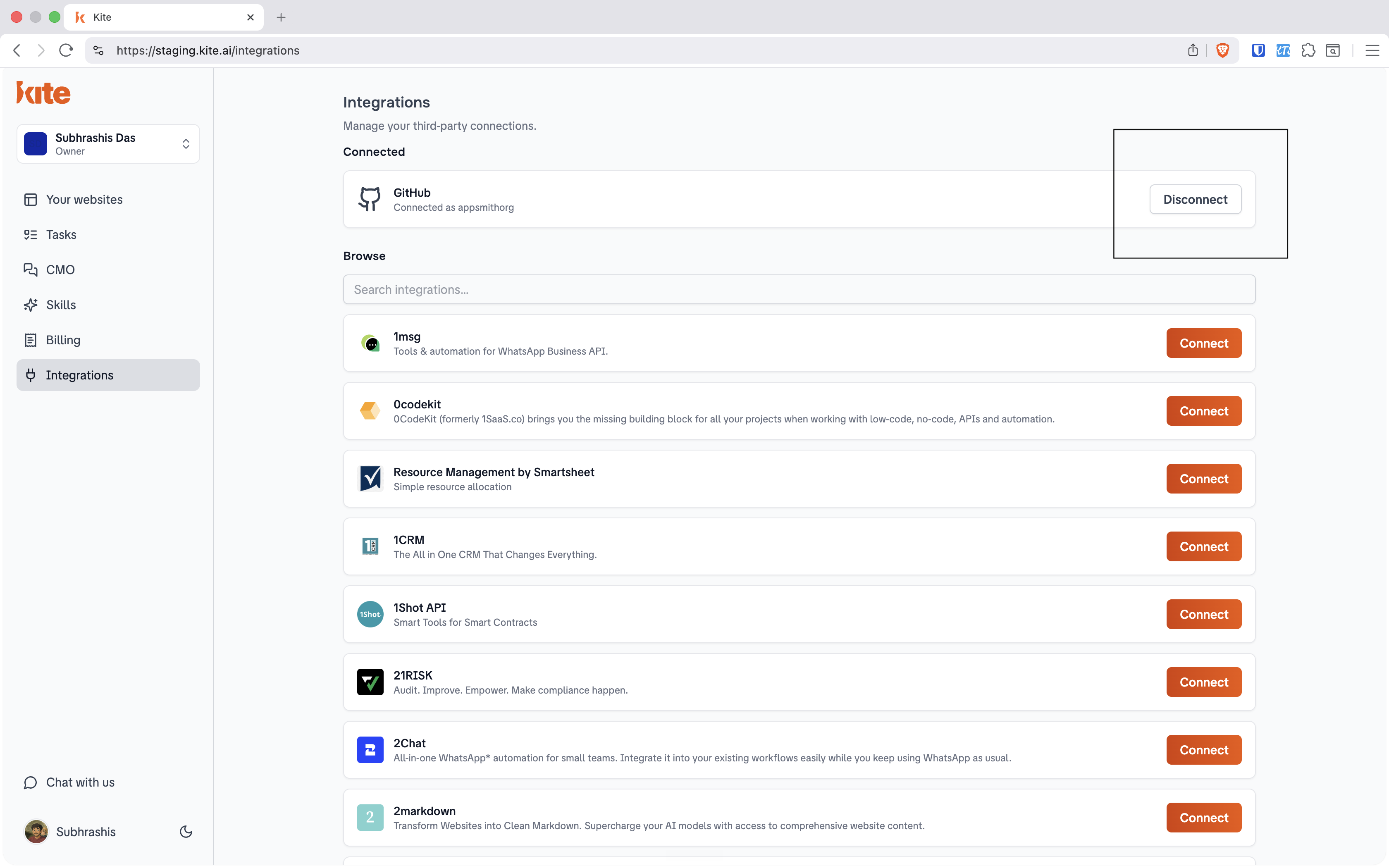Click the 1CRM logo icon
This screenshot has width=1389, height=868.
(370, 546)
